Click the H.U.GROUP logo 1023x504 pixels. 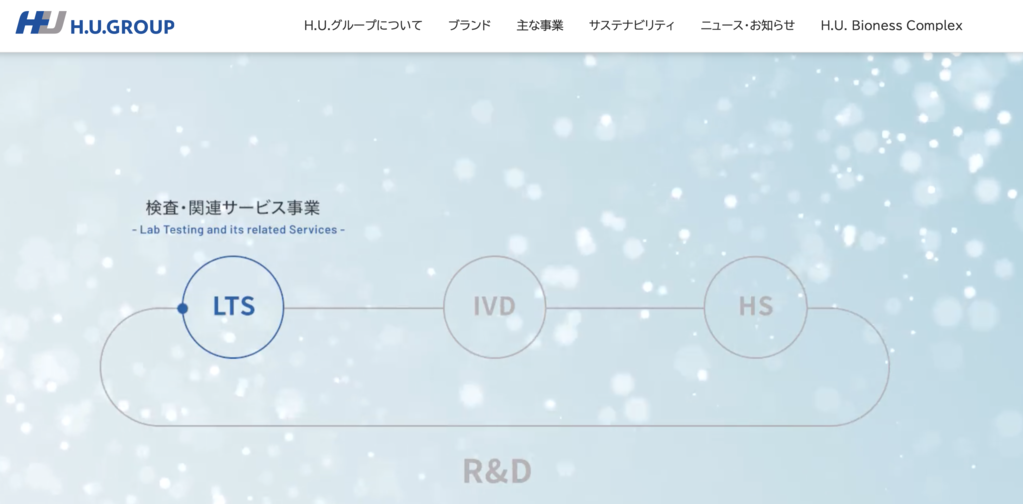95,23
